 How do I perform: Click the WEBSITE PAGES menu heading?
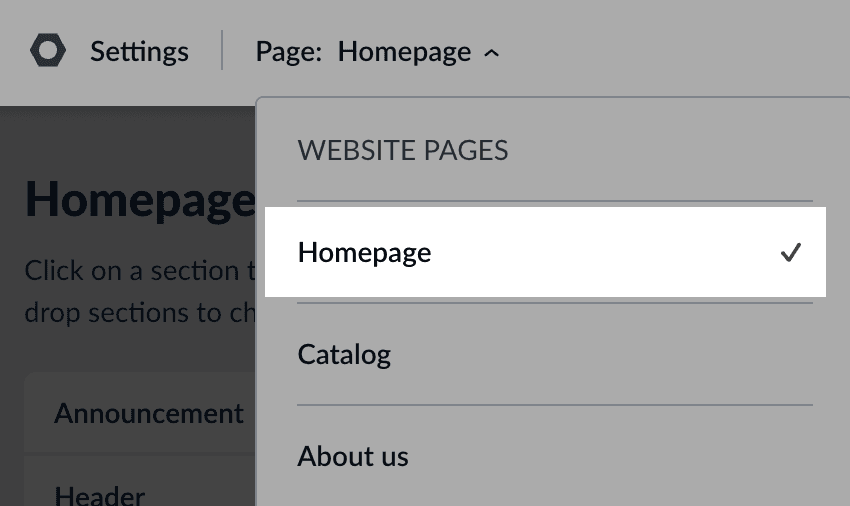pyautogui.click(x=403, y=151)
